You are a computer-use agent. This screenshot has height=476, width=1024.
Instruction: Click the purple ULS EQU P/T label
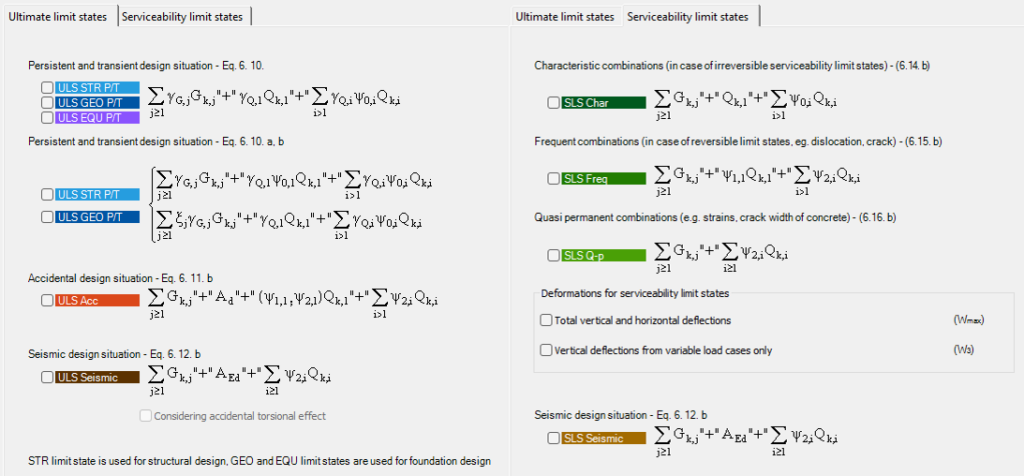click(97, 118)
